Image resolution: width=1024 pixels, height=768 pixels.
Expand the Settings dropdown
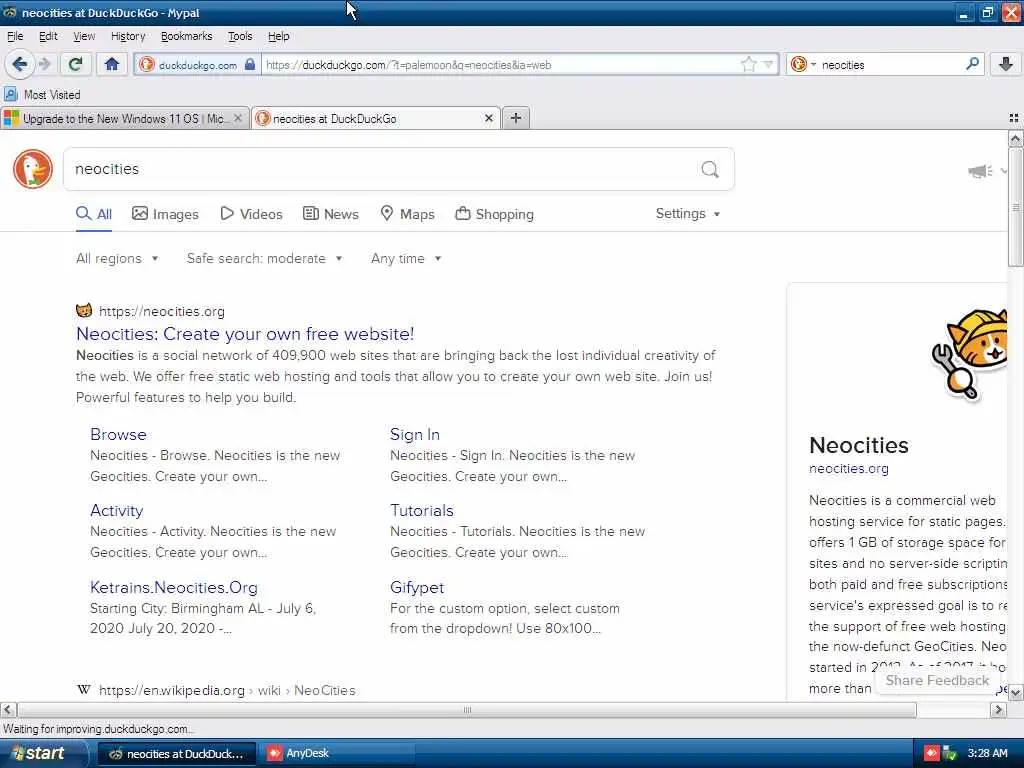(x=688, y=214)
